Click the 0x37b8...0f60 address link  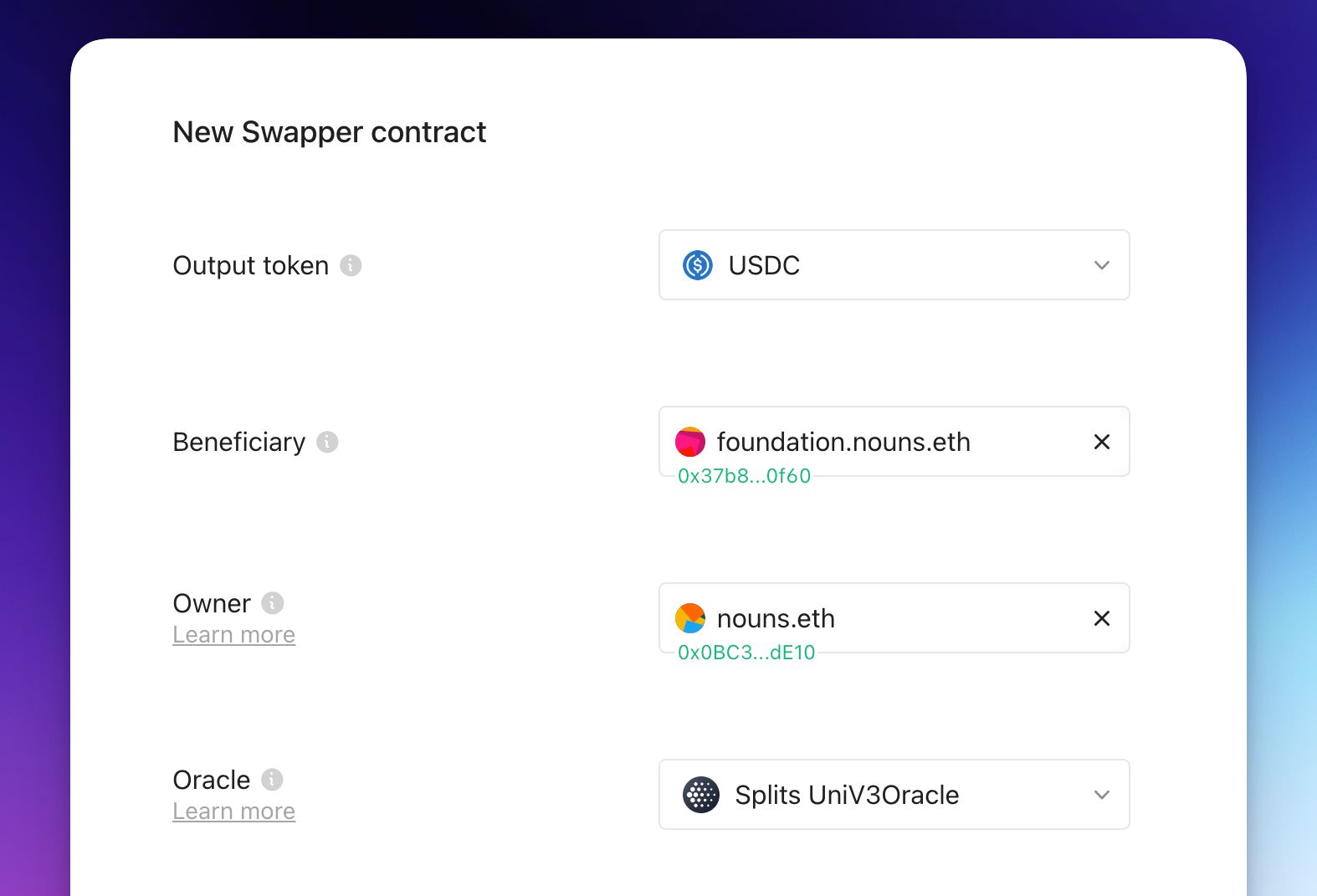coord(744,476)
